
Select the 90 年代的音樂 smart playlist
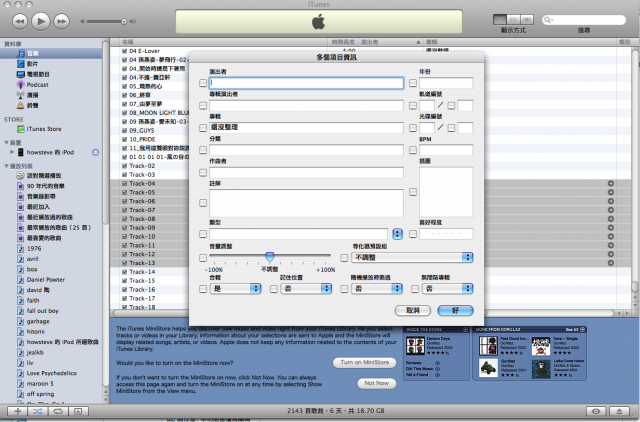coord(44,186)
